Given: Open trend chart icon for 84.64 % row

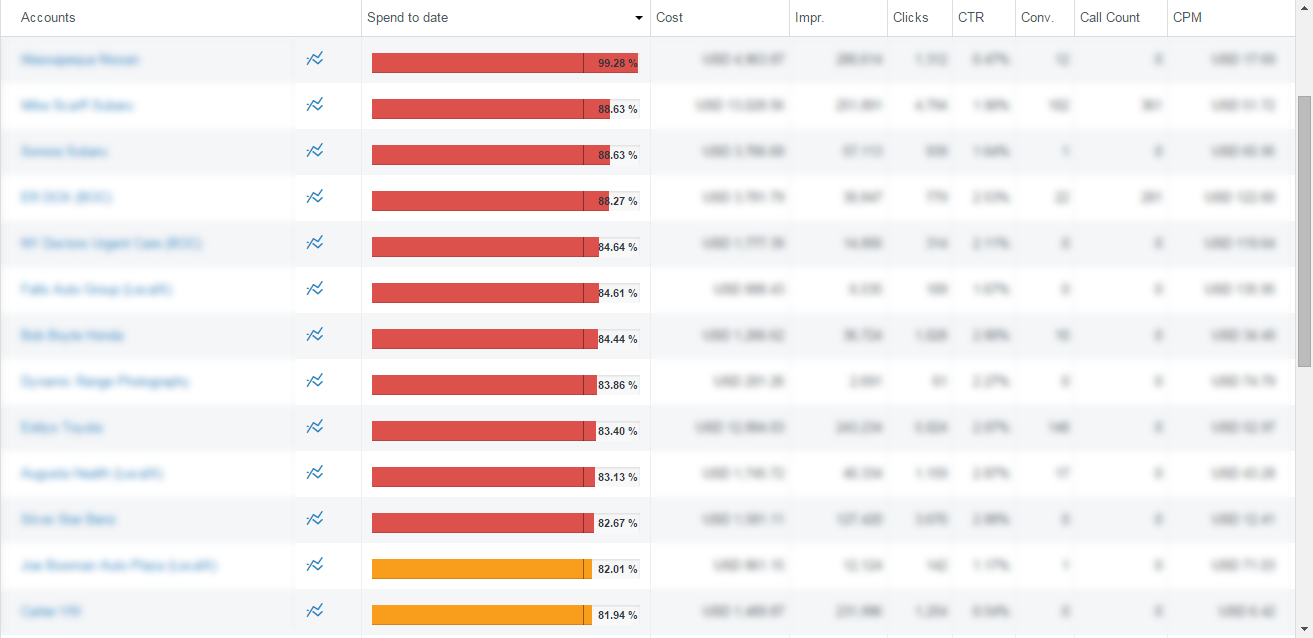Looking at the screenshot, I should [315, 243].
